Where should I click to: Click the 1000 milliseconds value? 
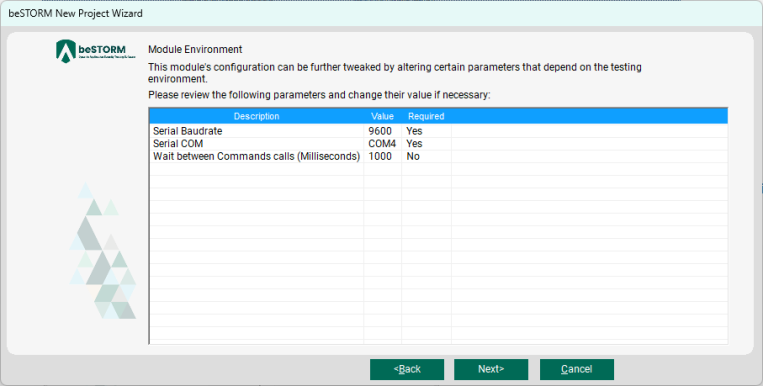tap(380, 156)
